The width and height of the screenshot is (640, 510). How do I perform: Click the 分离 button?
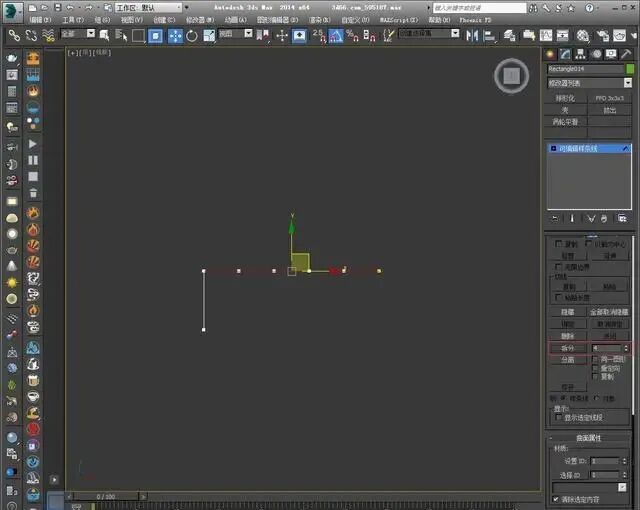point(568,359)
